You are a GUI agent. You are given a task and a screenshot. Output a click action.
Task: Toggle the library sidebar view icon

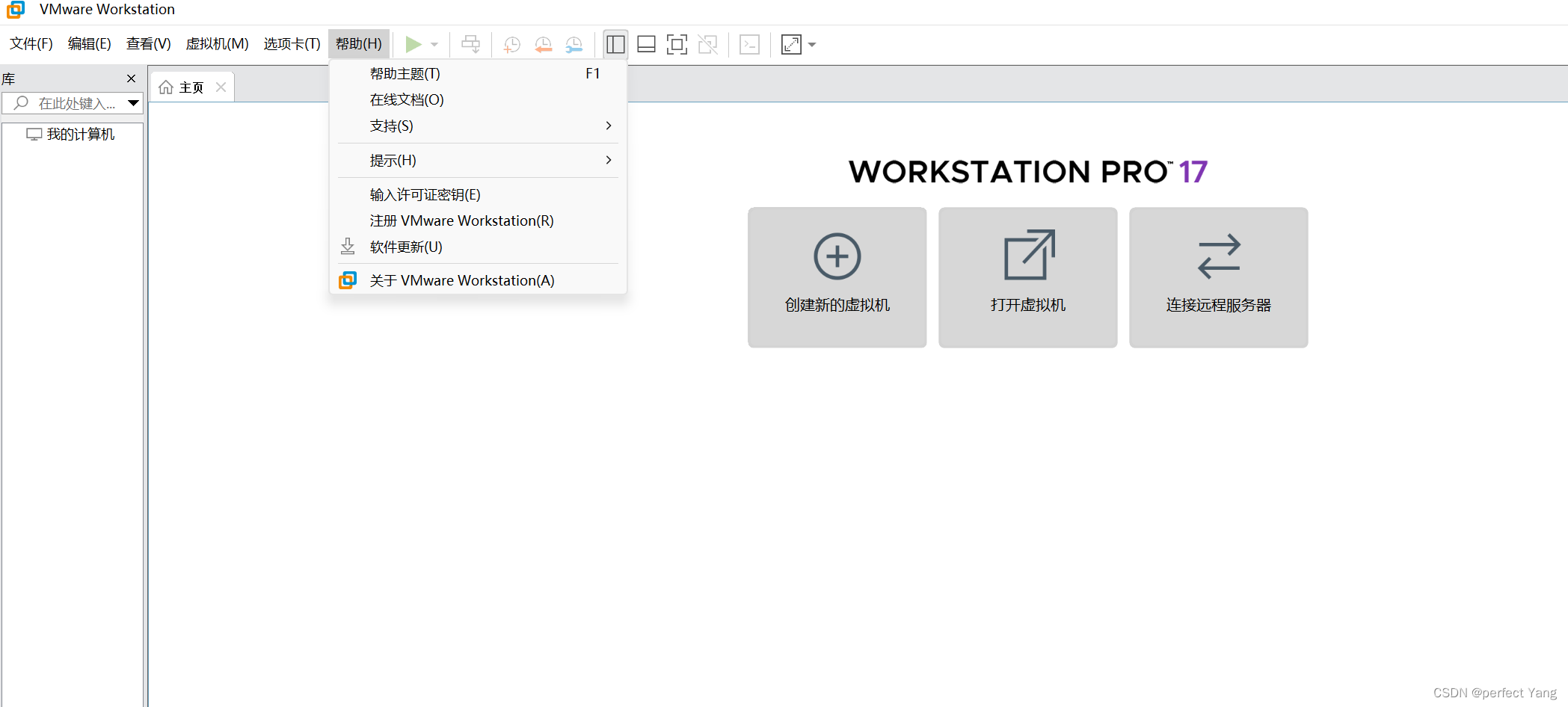click(615, 44)
